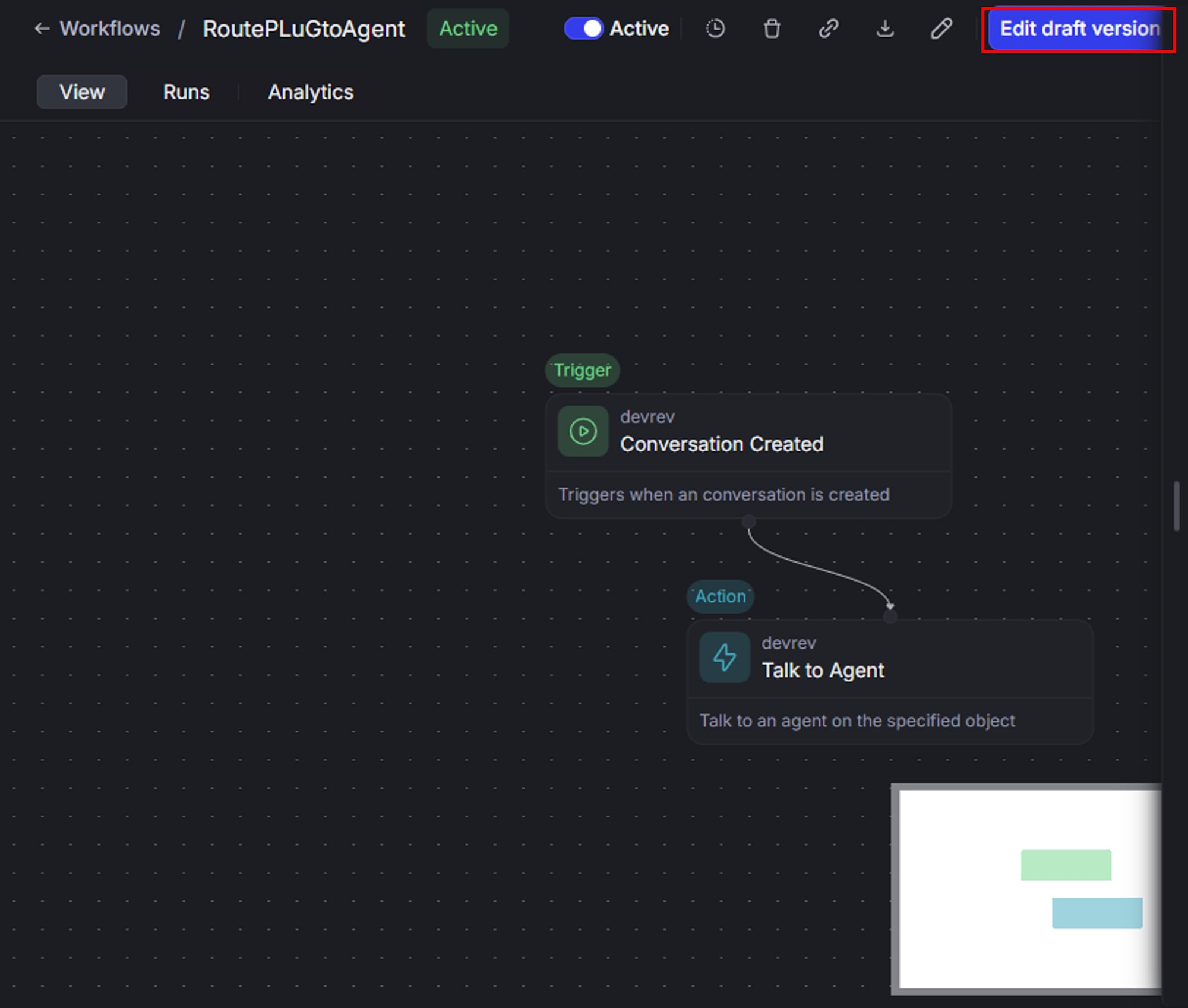Click the Talk to Agent lightning icon
Screen dimensions: 1188x1008
click(724, 658)
